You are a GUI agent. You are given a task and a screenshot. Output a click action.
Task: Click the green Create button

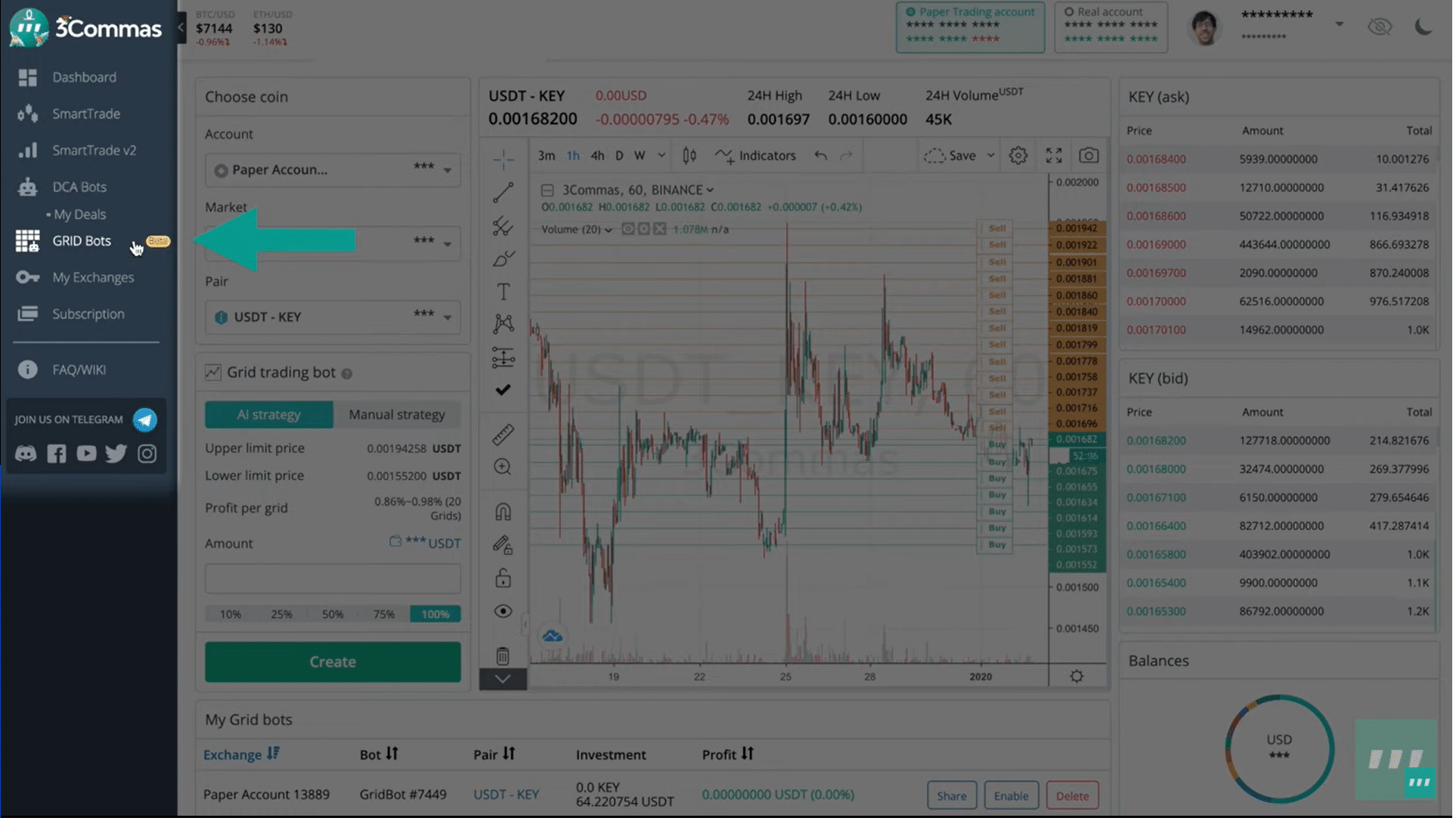(x=333, y=663)
